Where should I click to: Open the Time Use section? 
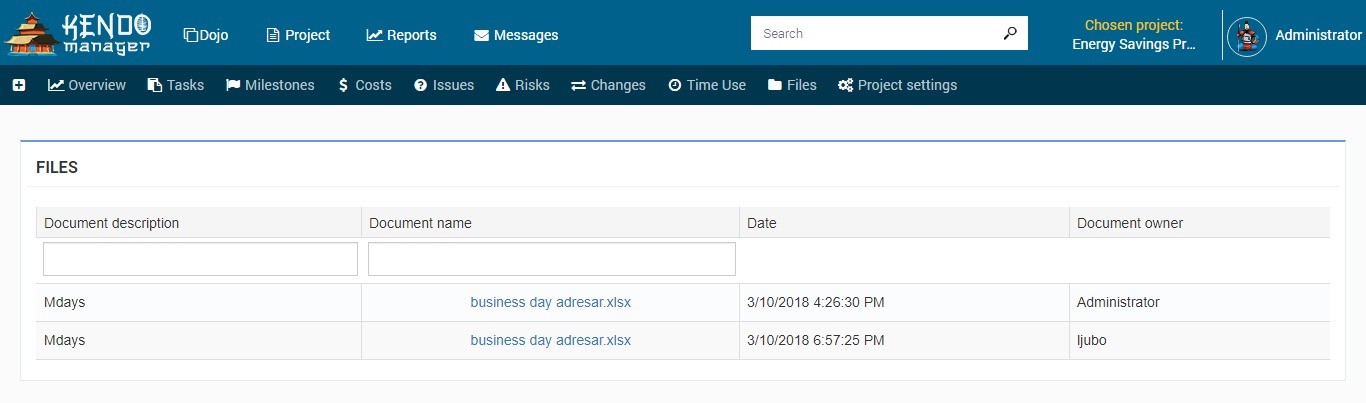pos(707,85)
